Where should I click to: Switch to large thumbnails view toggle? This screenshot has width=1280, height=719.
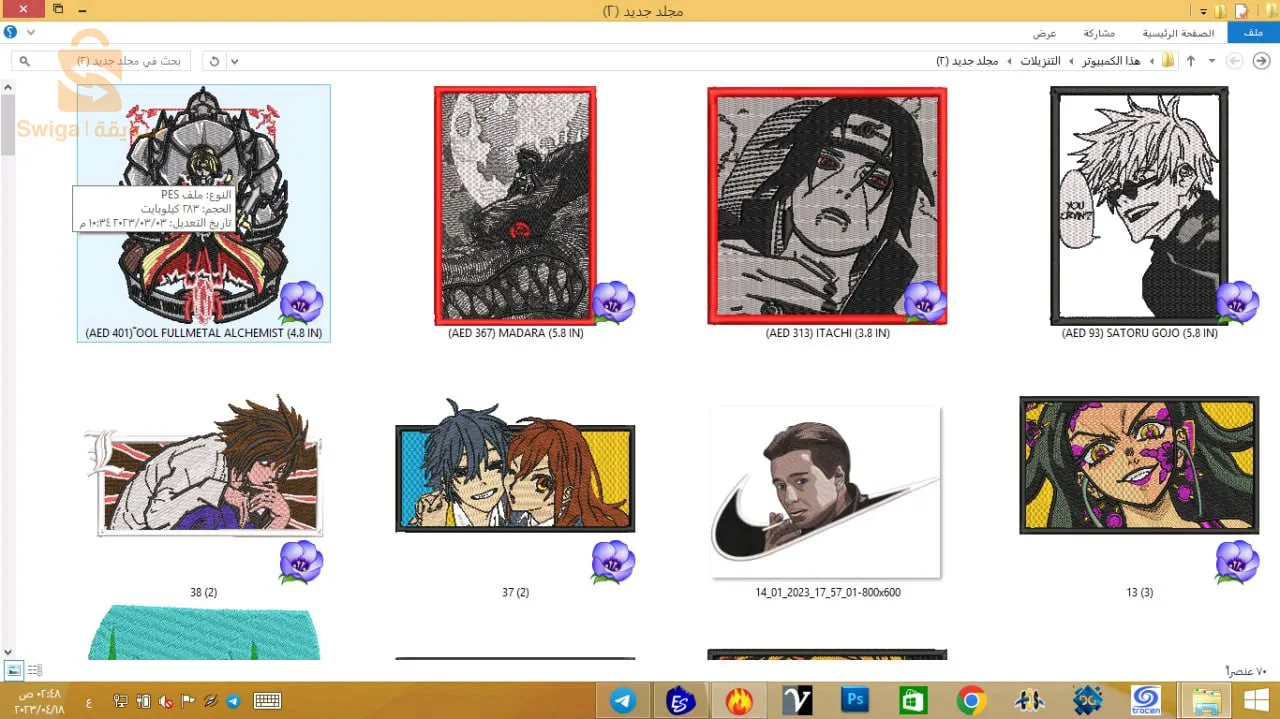(x=14, y=670)
